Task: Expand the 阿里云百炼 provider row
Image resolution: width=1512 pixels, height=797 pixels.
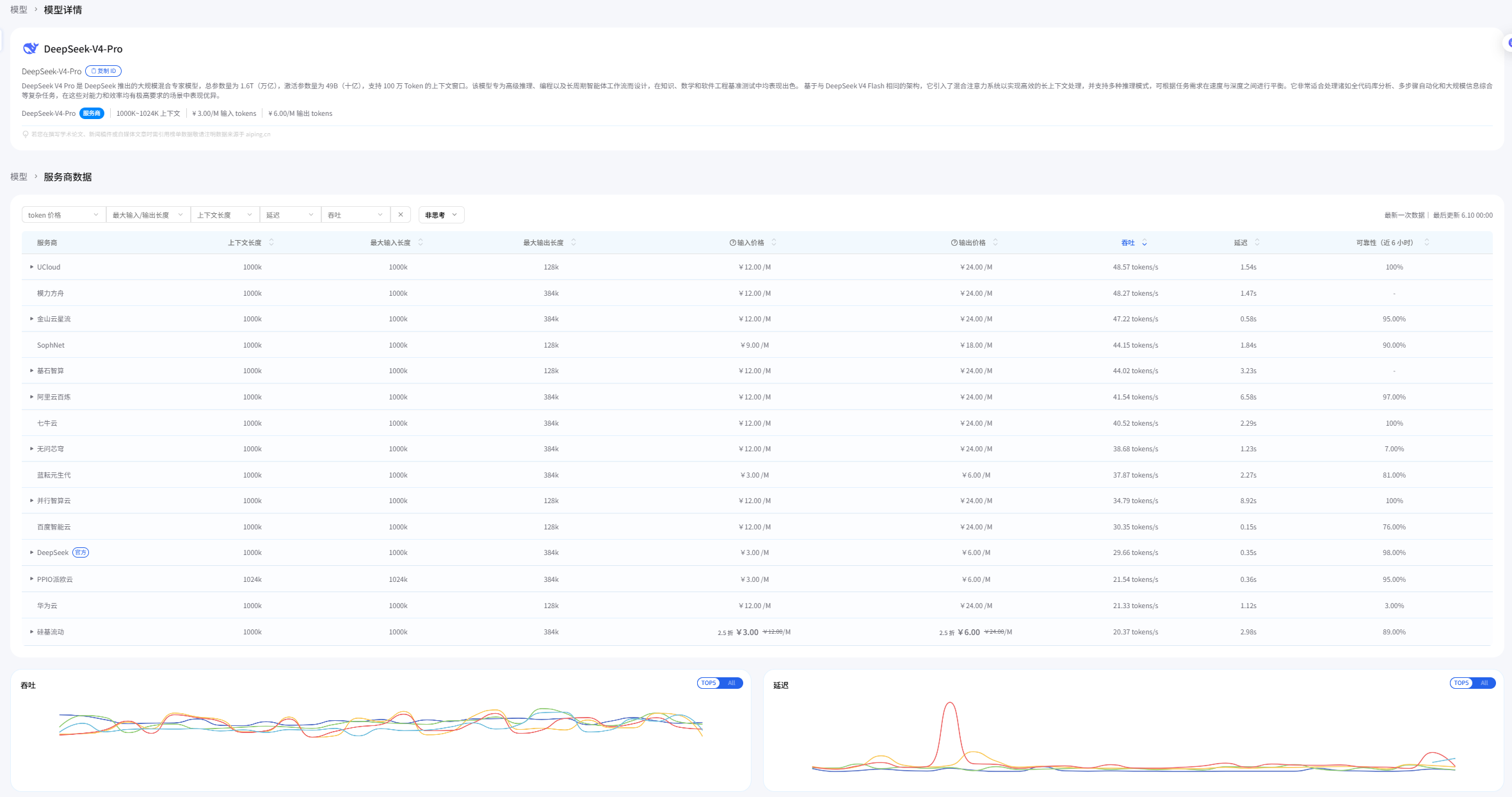Action: (31, 397)
